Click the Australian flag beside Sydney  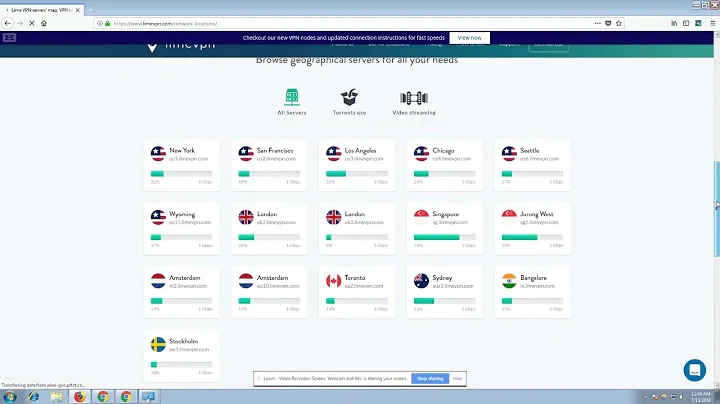coord(421,281)
